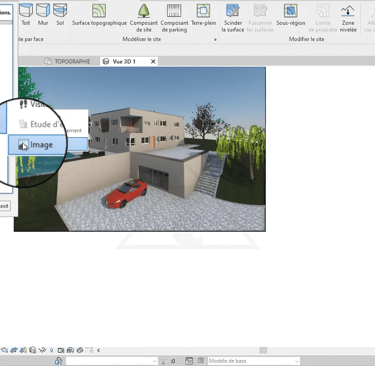This screenshot has width=375, height=366.
Task: Select the Sol by face tool
Action: tap(60, 15)
